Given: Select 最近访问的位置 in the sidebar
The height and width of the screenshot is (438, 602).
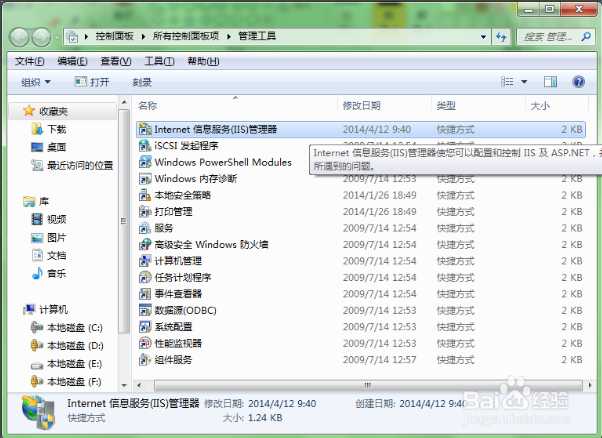Looking at the screenshot, I should click(80, 165).
